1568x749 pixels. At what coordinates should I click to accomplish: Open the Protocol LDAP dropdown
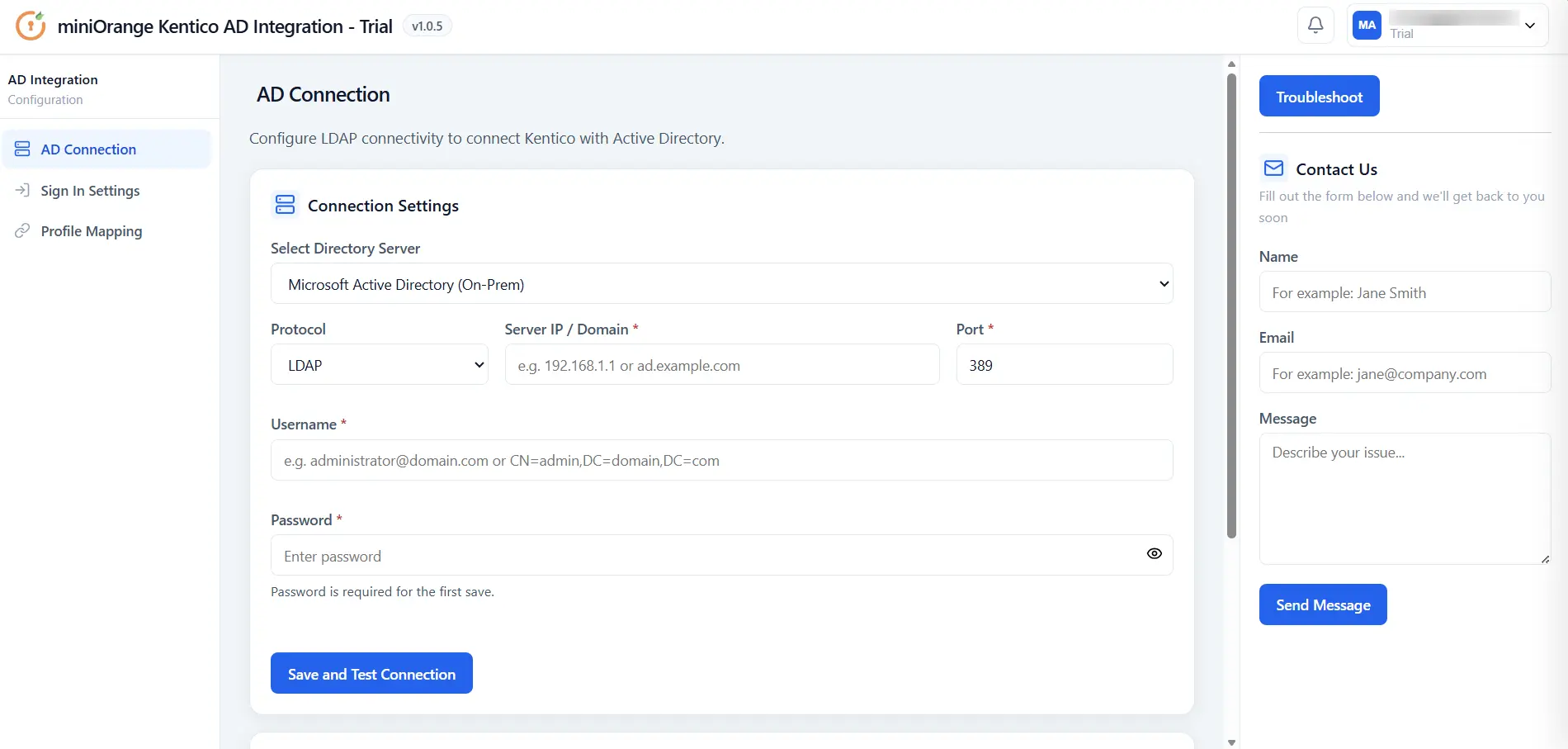(379, 365)
